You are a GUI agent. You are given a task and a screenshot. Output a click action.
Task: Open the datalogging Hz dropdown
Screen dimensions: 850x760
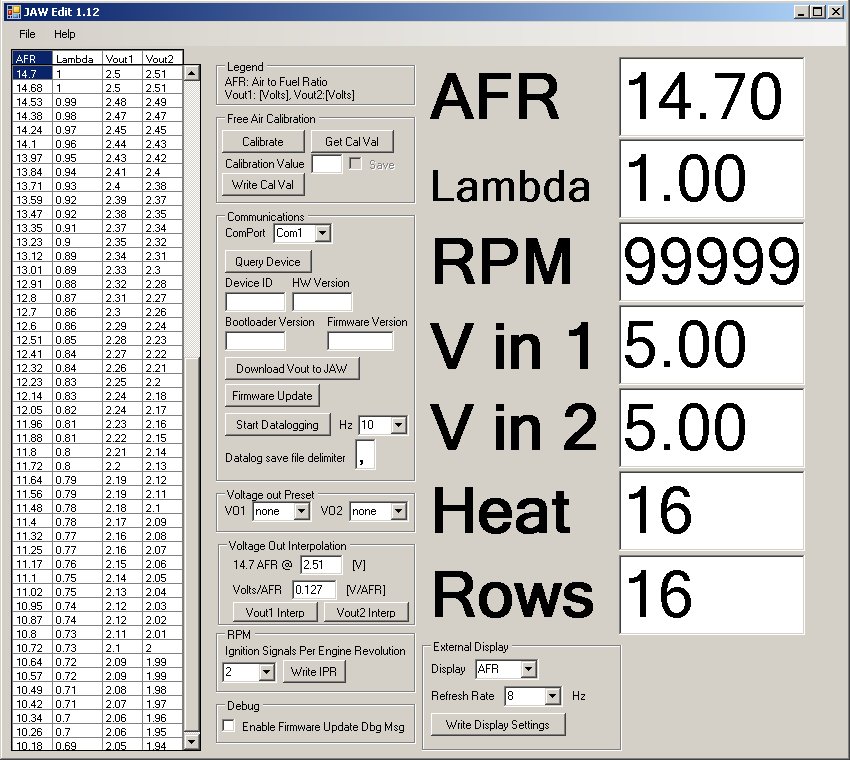click(398, 425)
